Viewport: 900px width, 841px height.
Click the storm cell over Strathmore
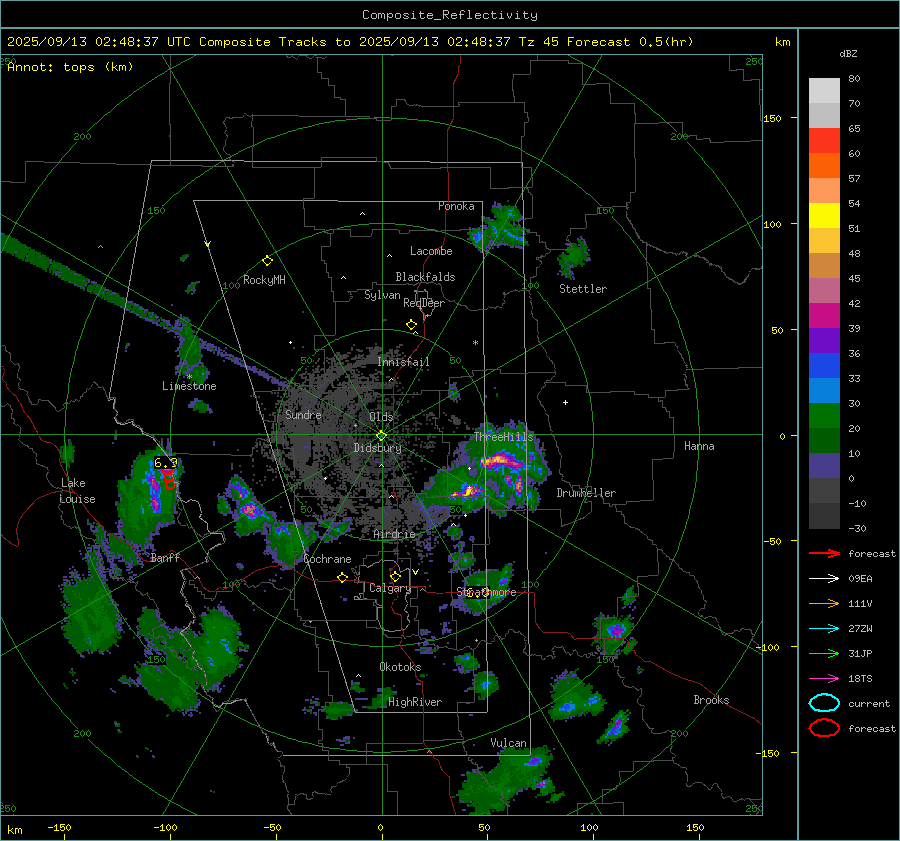pyautogui.click(x=486, y=590)
